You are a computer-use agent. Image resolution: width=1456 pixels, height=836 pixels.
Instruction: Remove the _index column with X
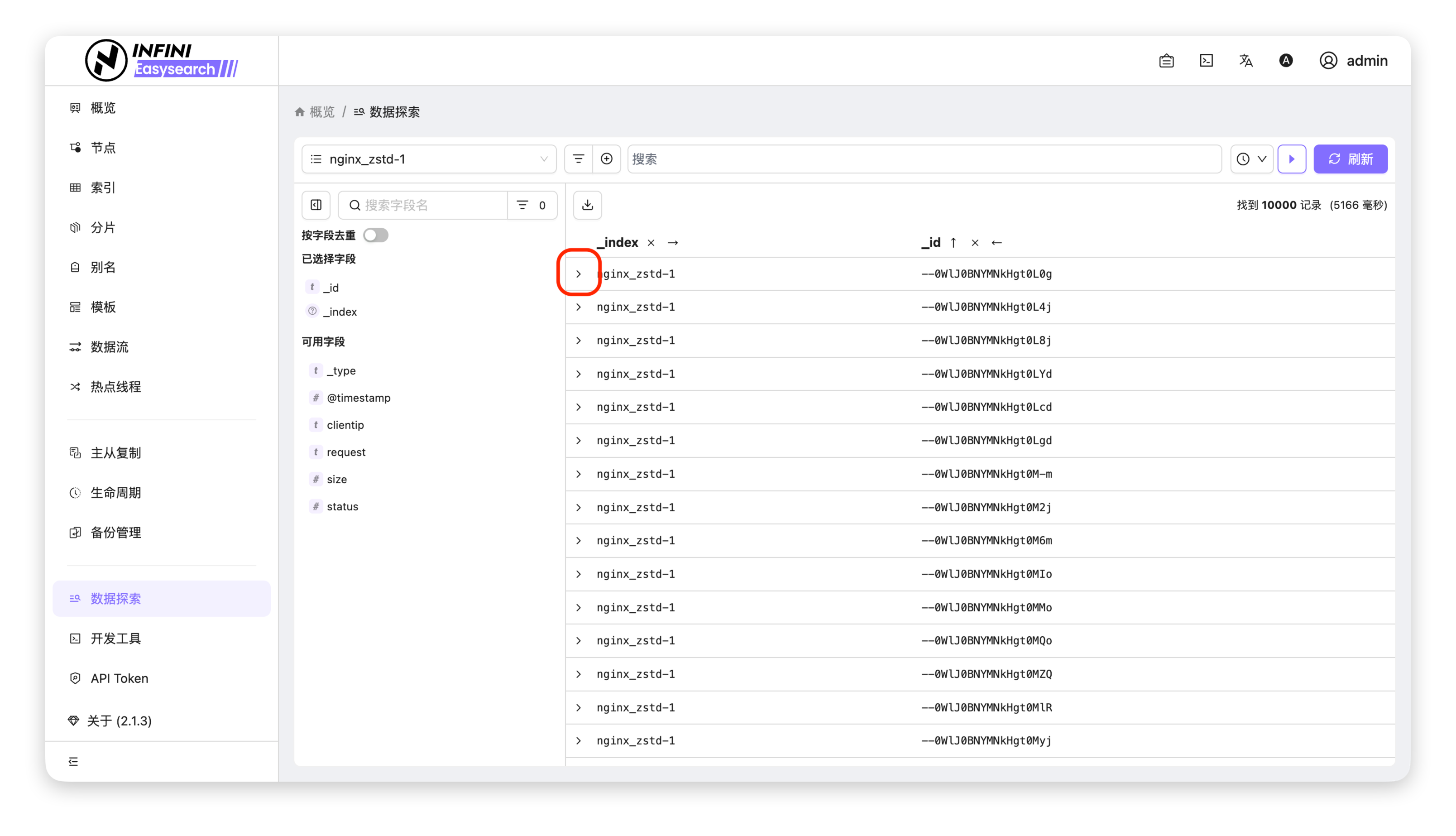click(651, 243)
